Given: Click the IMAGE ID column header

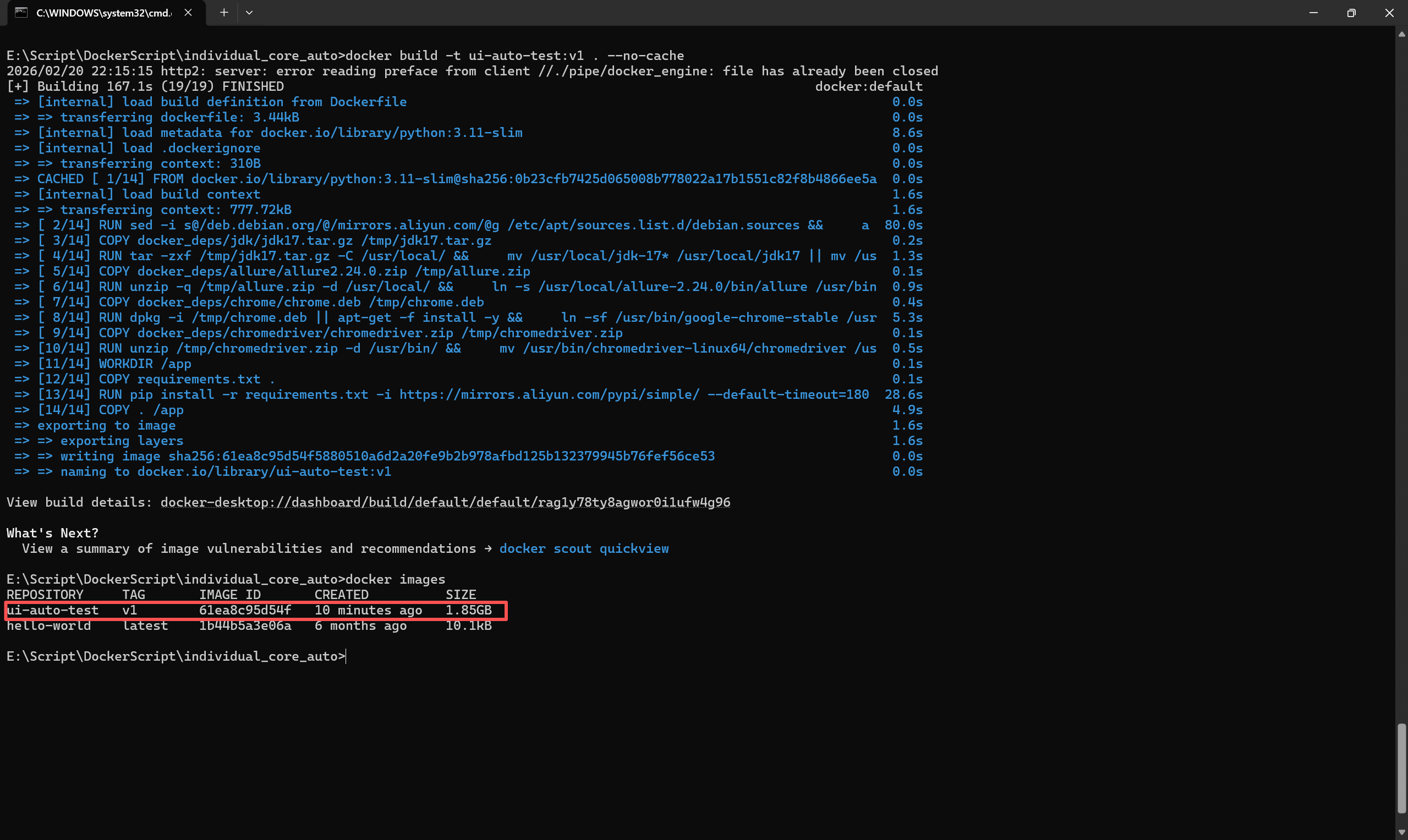Looking at the screenshot, I should tap(230, 595).
